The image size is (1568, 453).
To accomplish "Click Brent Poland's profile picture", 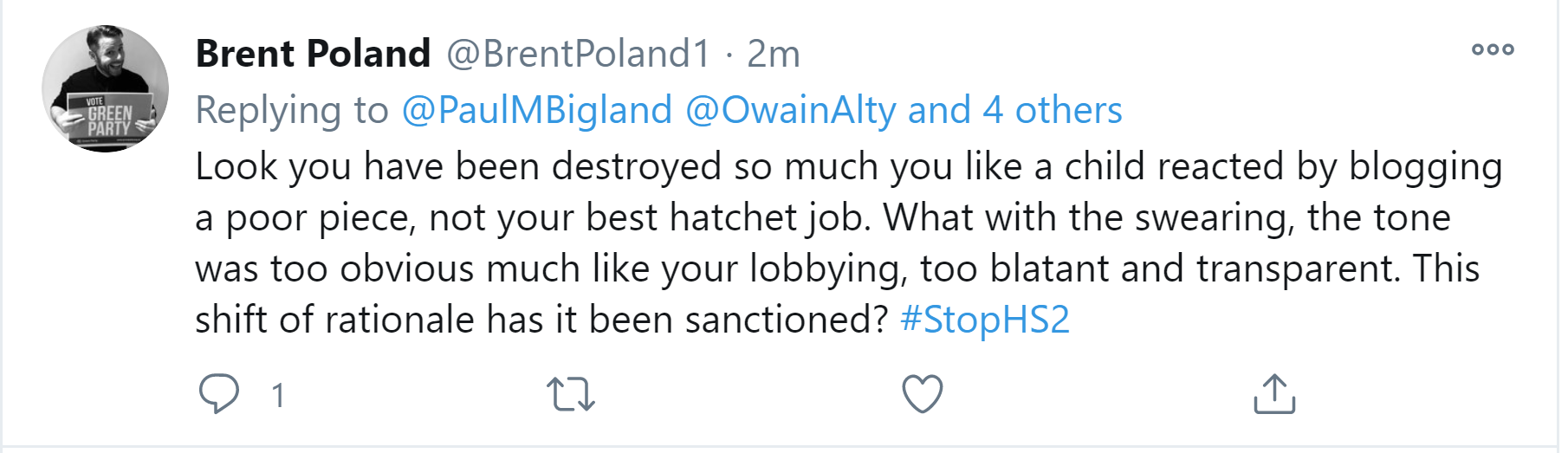I will [x=105, y=88].
